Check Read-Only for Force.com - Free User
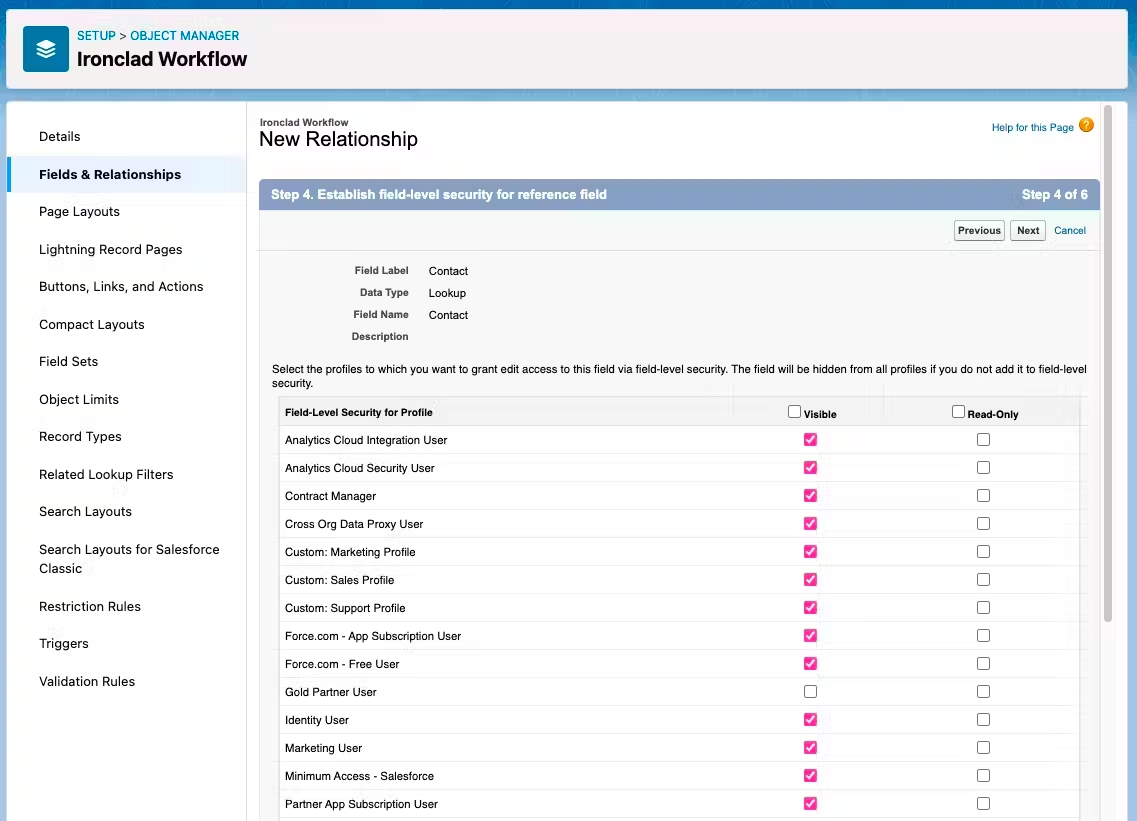 point(983,664)
